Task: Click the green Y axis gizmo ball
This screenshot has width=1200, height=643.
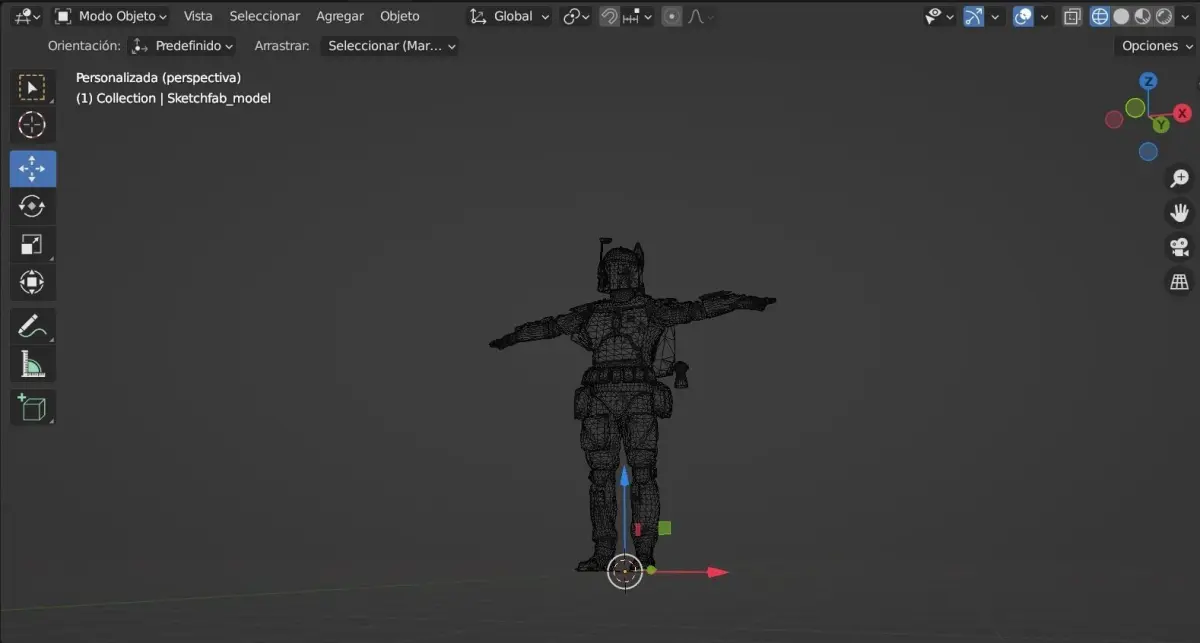Action: [1160, 125]
